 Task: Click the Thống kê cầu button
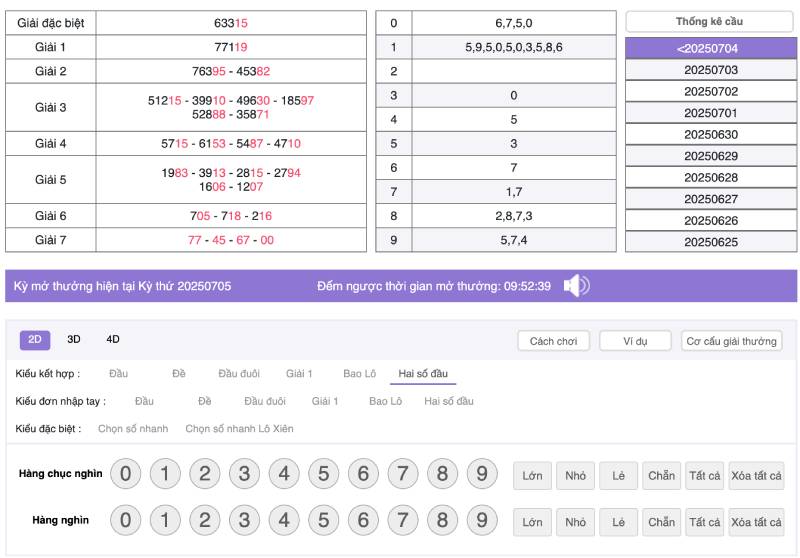(709, 22)
